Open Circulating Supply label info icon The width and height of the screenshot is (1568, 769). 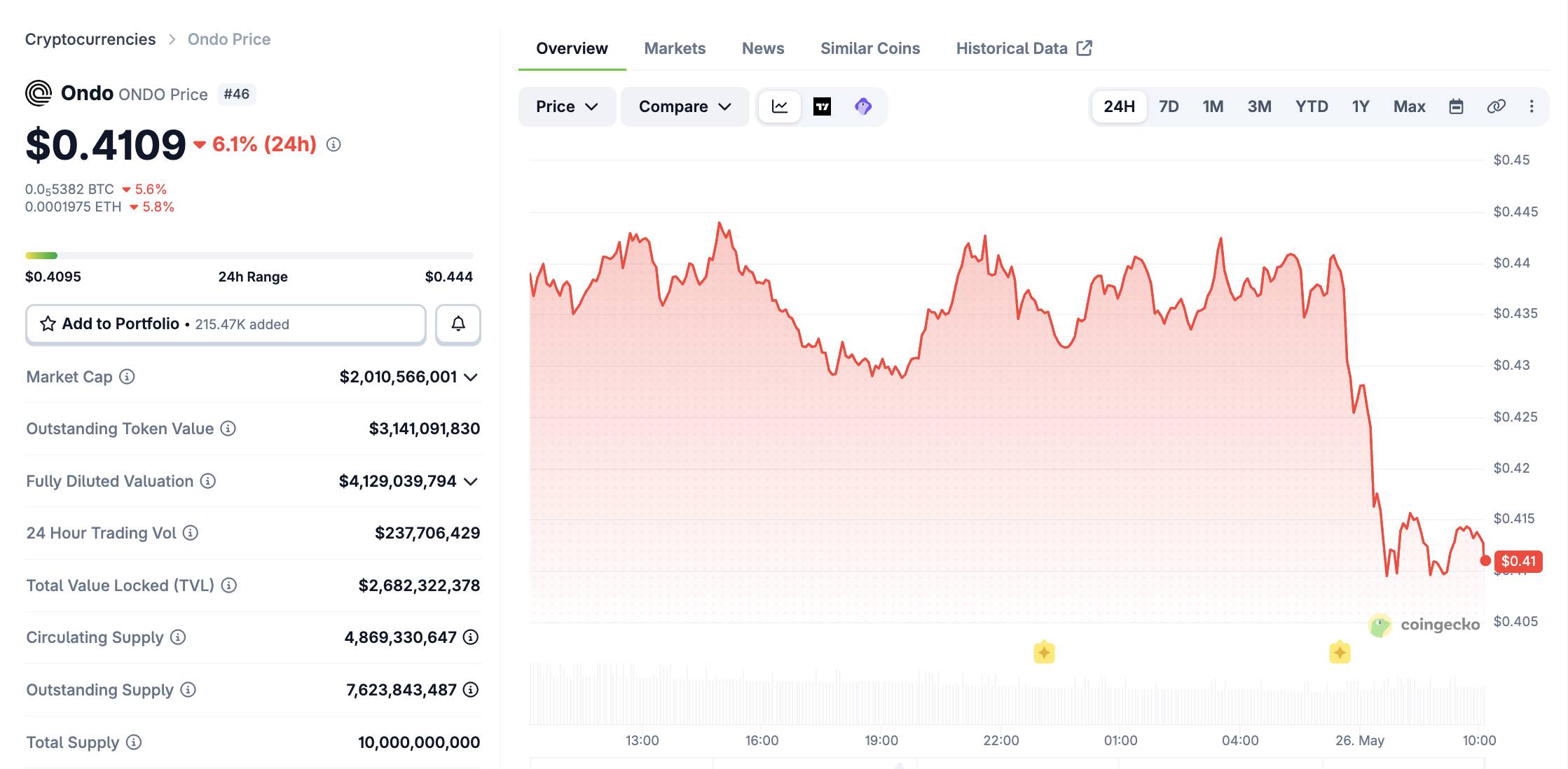coord(178,637)
